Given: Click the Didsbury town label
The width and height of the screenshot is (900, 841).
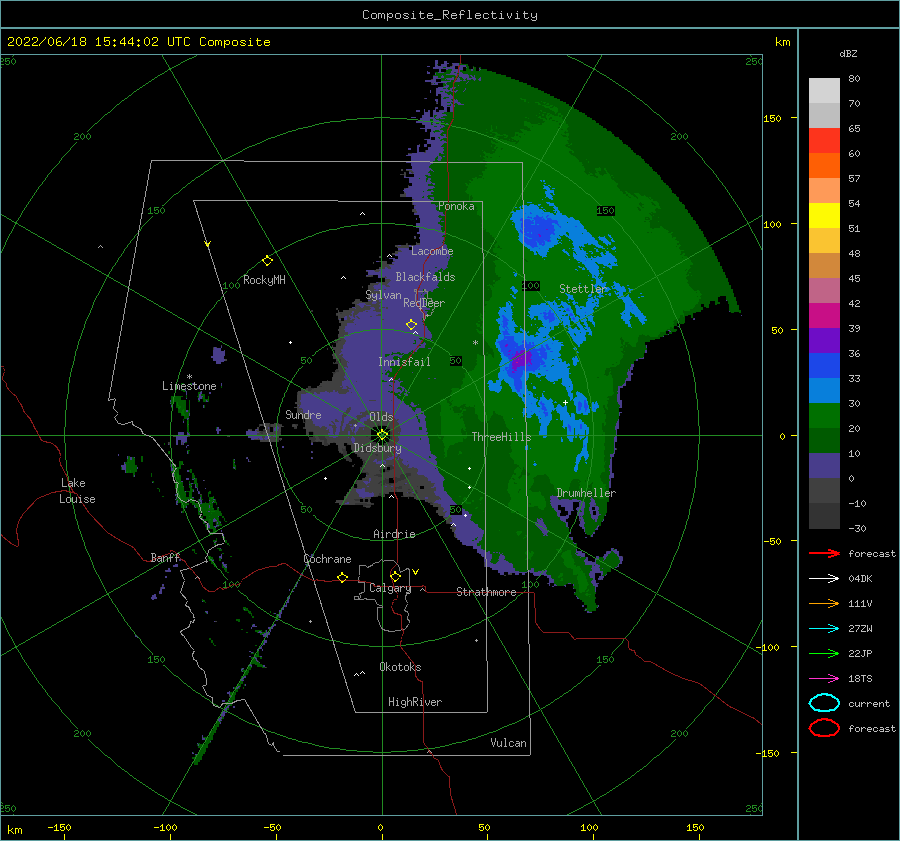Looking at the screenshot, I should (x=378, y=448).
